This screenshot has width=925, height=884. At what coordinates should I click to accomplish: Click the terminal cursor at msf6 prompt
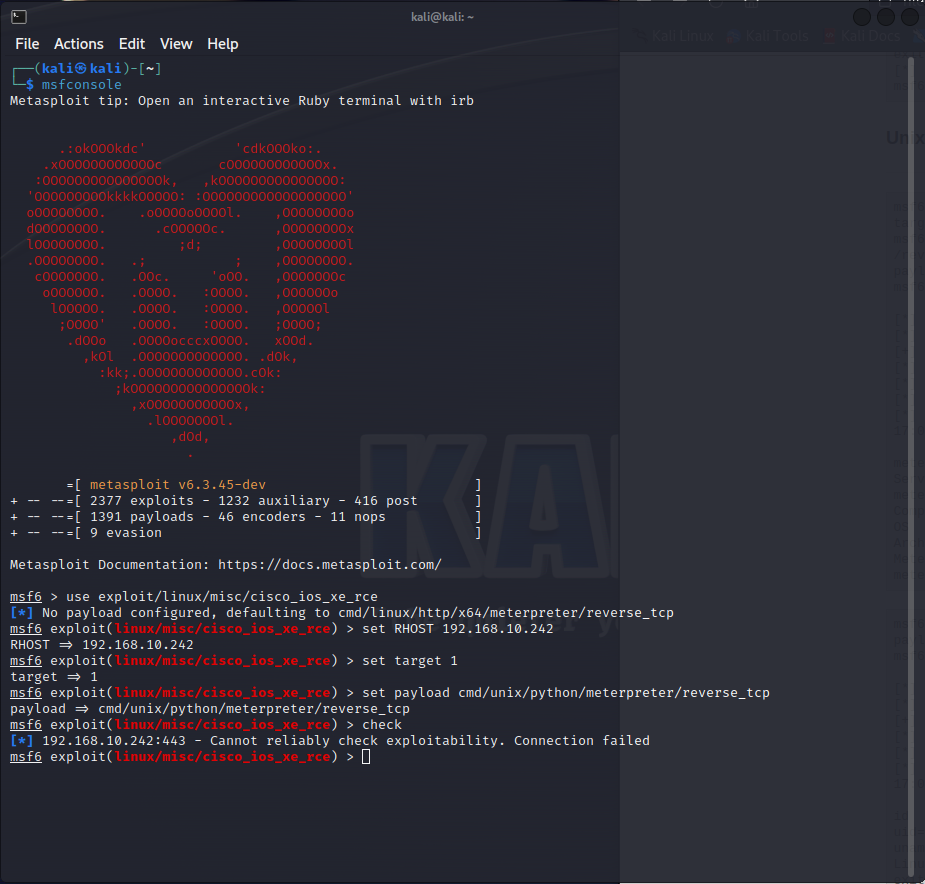[x=366, y=757]
